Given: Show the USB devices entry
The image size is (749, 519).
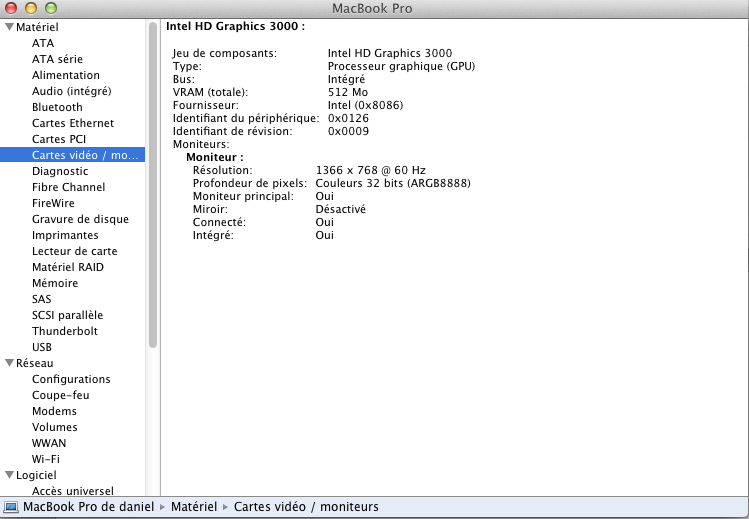Looking at the screenshot, I should click(42, 347).
